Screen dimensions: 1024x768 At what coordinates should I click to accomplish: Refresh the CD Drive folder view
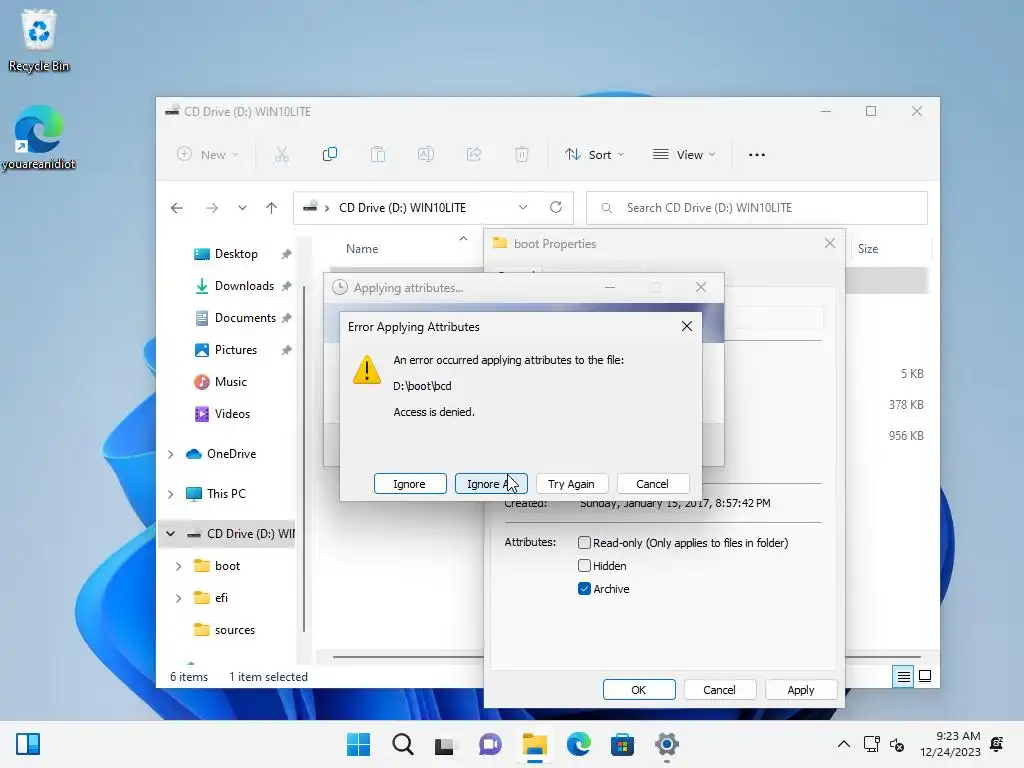556,208
